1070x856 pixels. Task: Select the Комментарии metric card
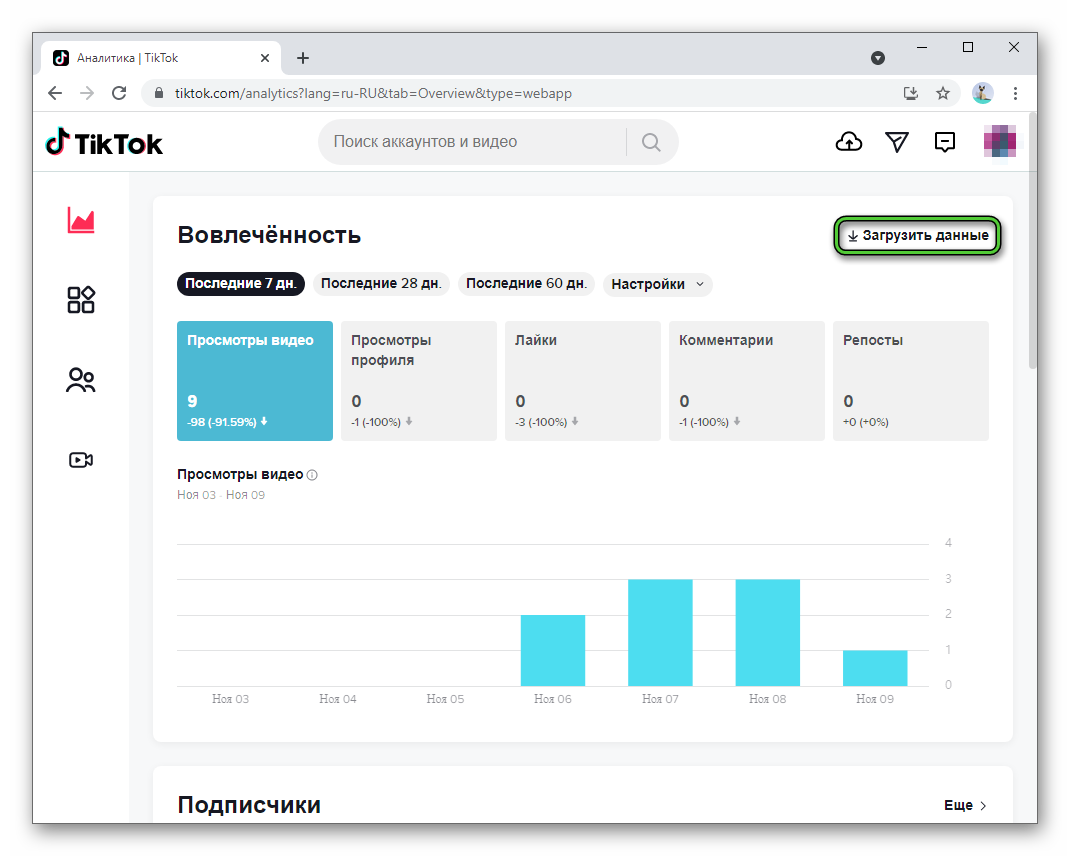click(746, 380)
